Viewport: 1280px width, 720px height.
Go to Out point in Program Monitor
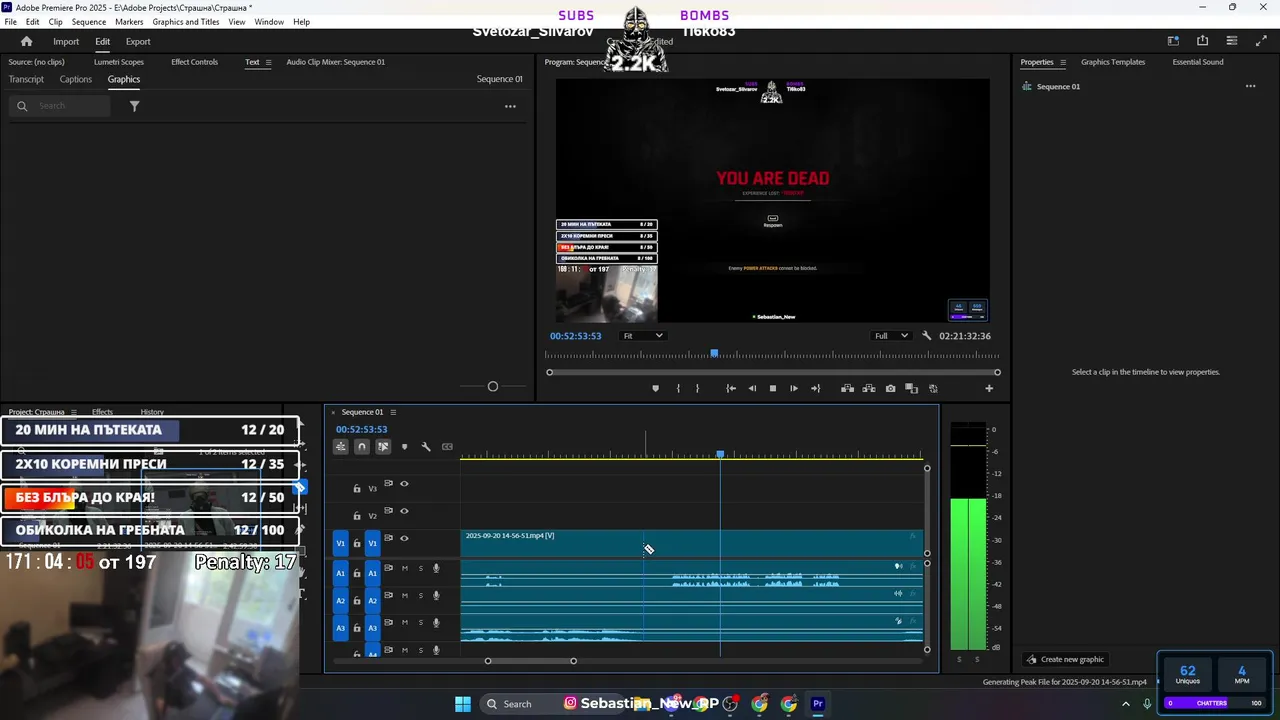point(815,388)
